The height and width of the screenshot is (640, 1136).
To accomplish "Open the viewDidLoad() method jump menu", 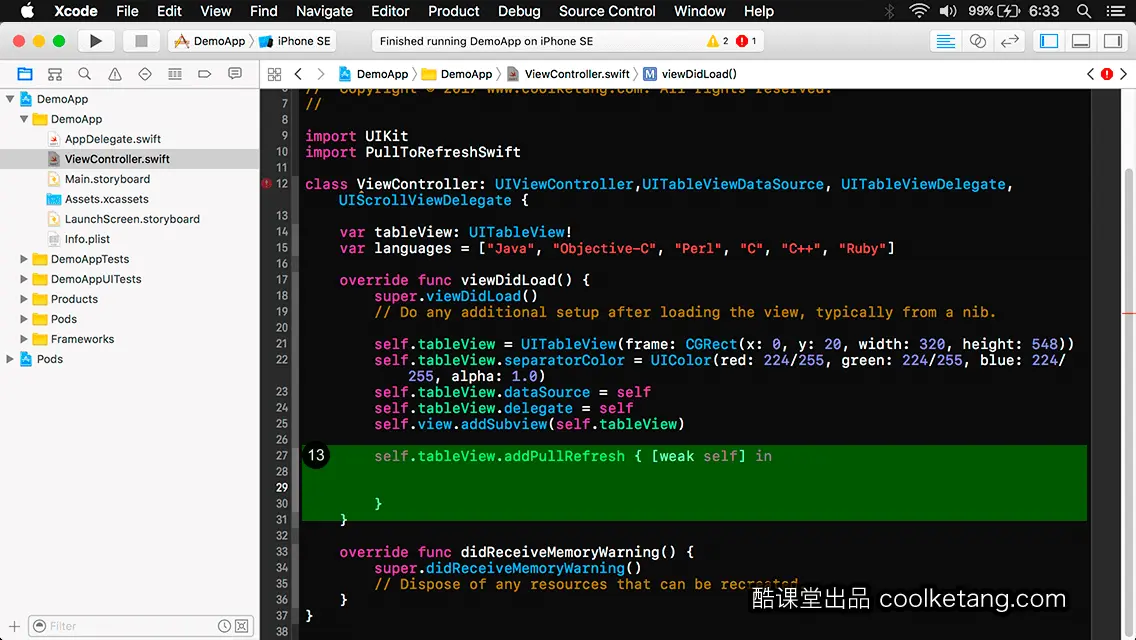I will (x=690, y=74).
